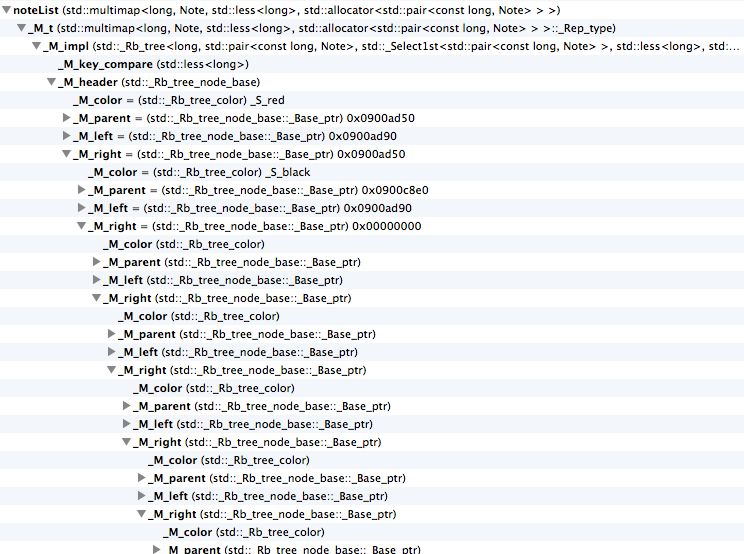Viewport: 744px width, 554px height.
Task: Collapse the _M_header disclosure triangle
Action: [51, 82]
